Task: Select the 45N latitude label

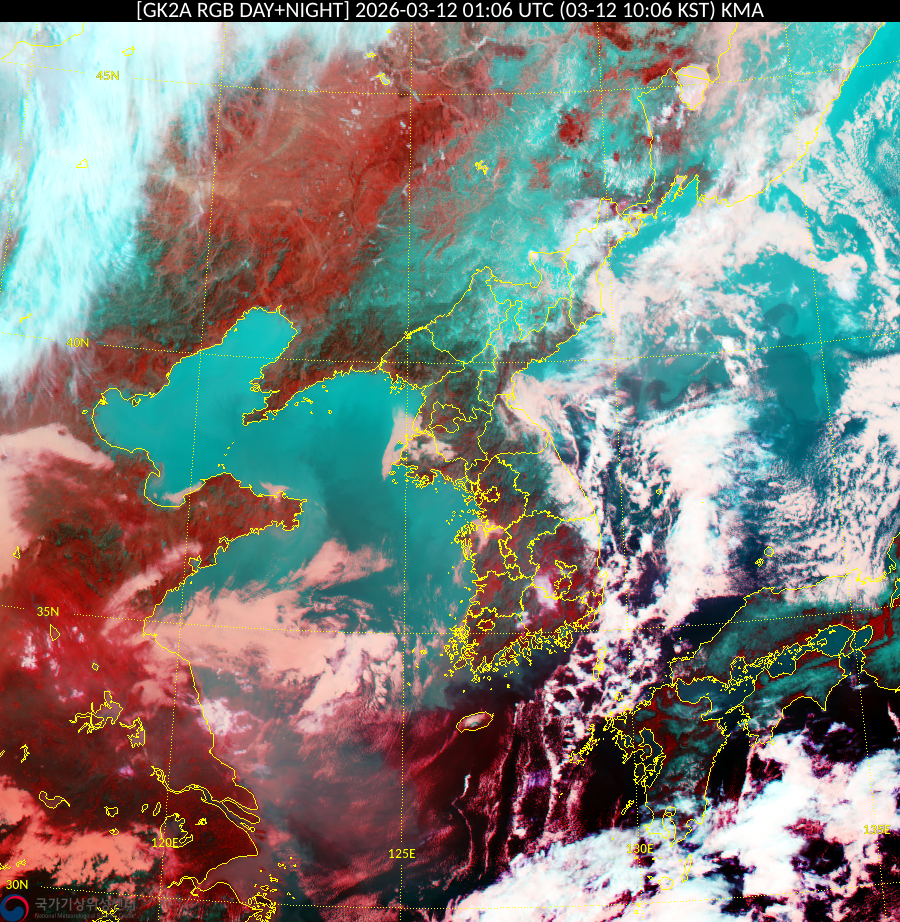Action: (107, 74)
